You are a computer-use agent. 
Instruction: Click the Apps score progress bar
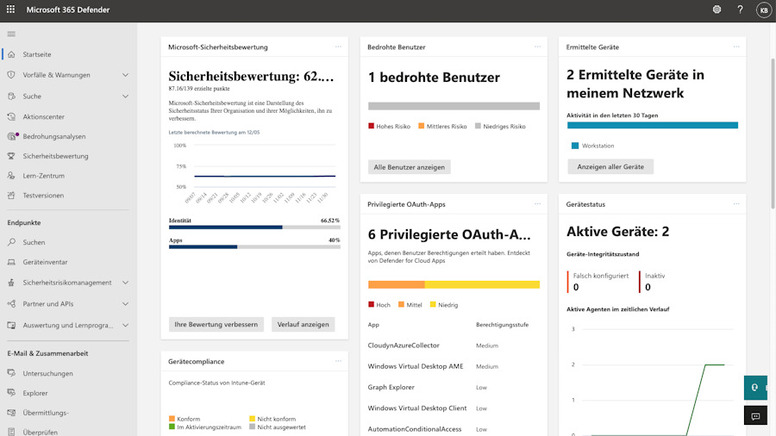254,247
